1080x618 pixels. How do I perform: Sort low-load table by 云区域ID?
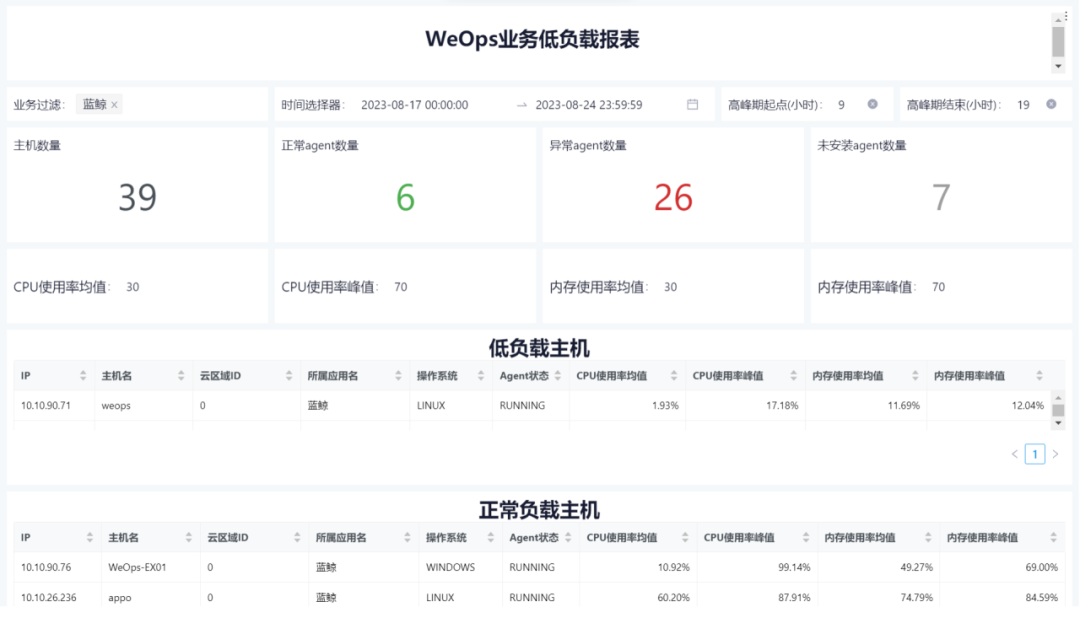tap(289, 375)
